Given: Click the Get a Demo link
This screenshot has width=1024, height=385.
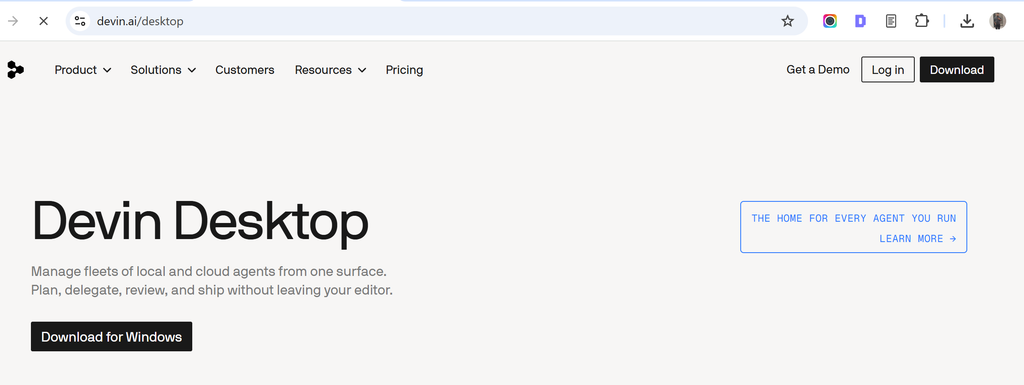Looking at the screenshot, I should pyautogui.click(x=818, y=70).
